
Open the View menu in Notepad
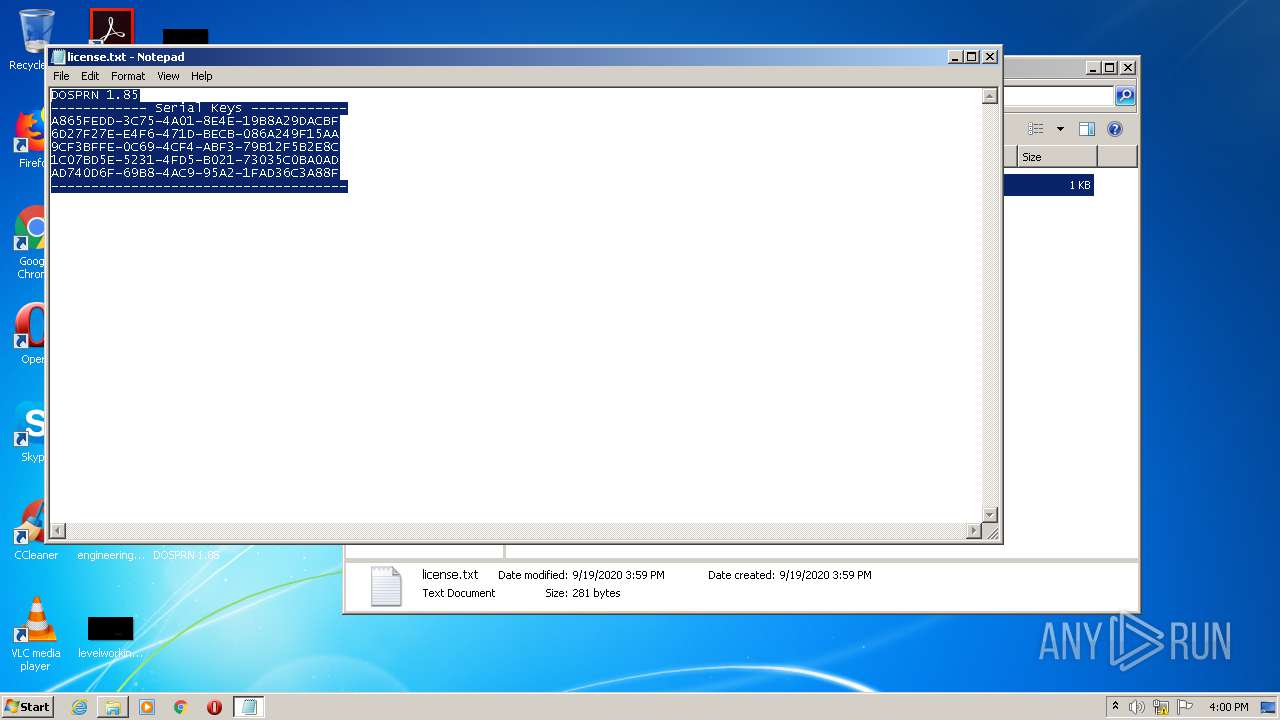pos(168,76)
